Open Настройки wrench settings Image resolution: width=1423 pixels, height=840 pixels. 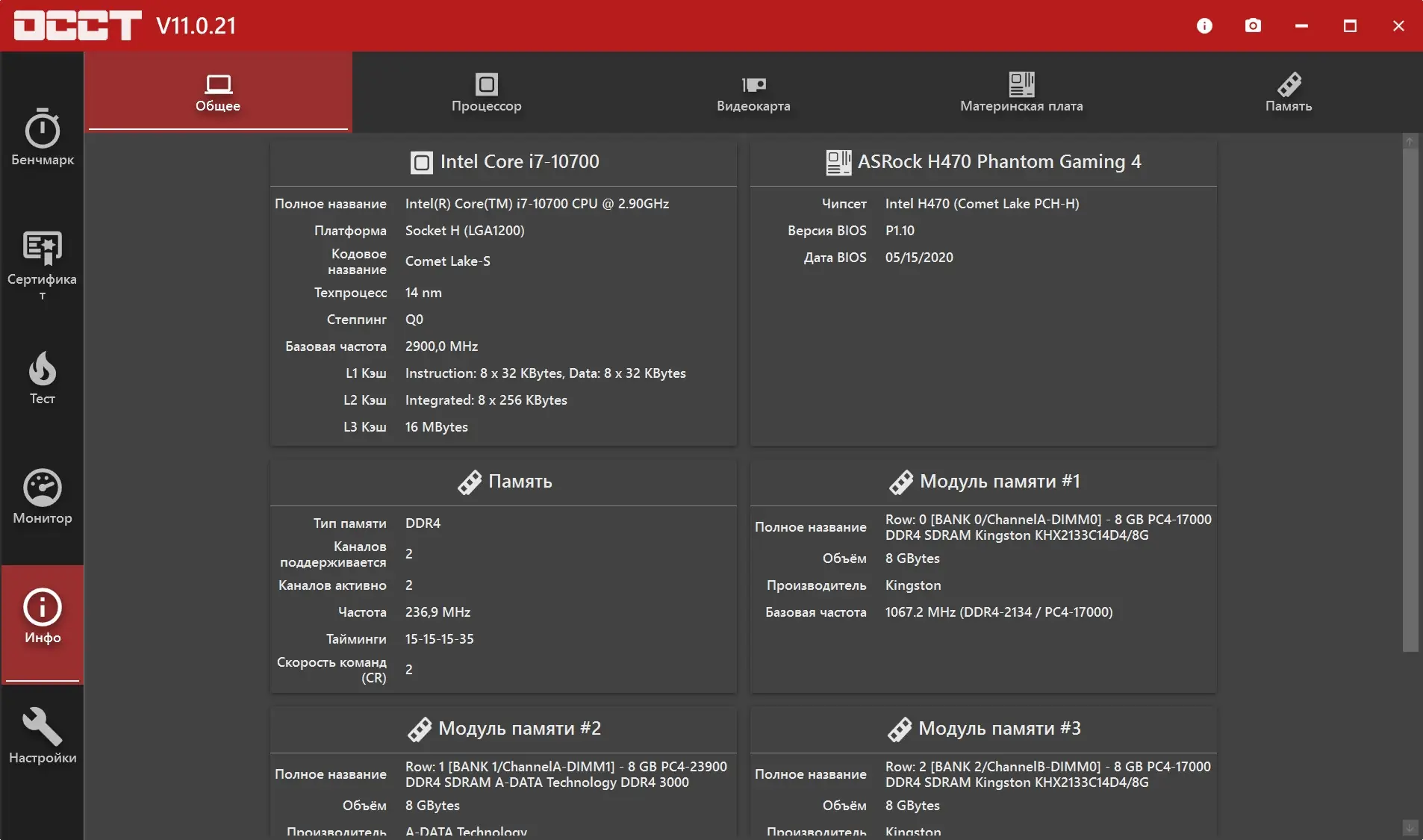point(43,737)
